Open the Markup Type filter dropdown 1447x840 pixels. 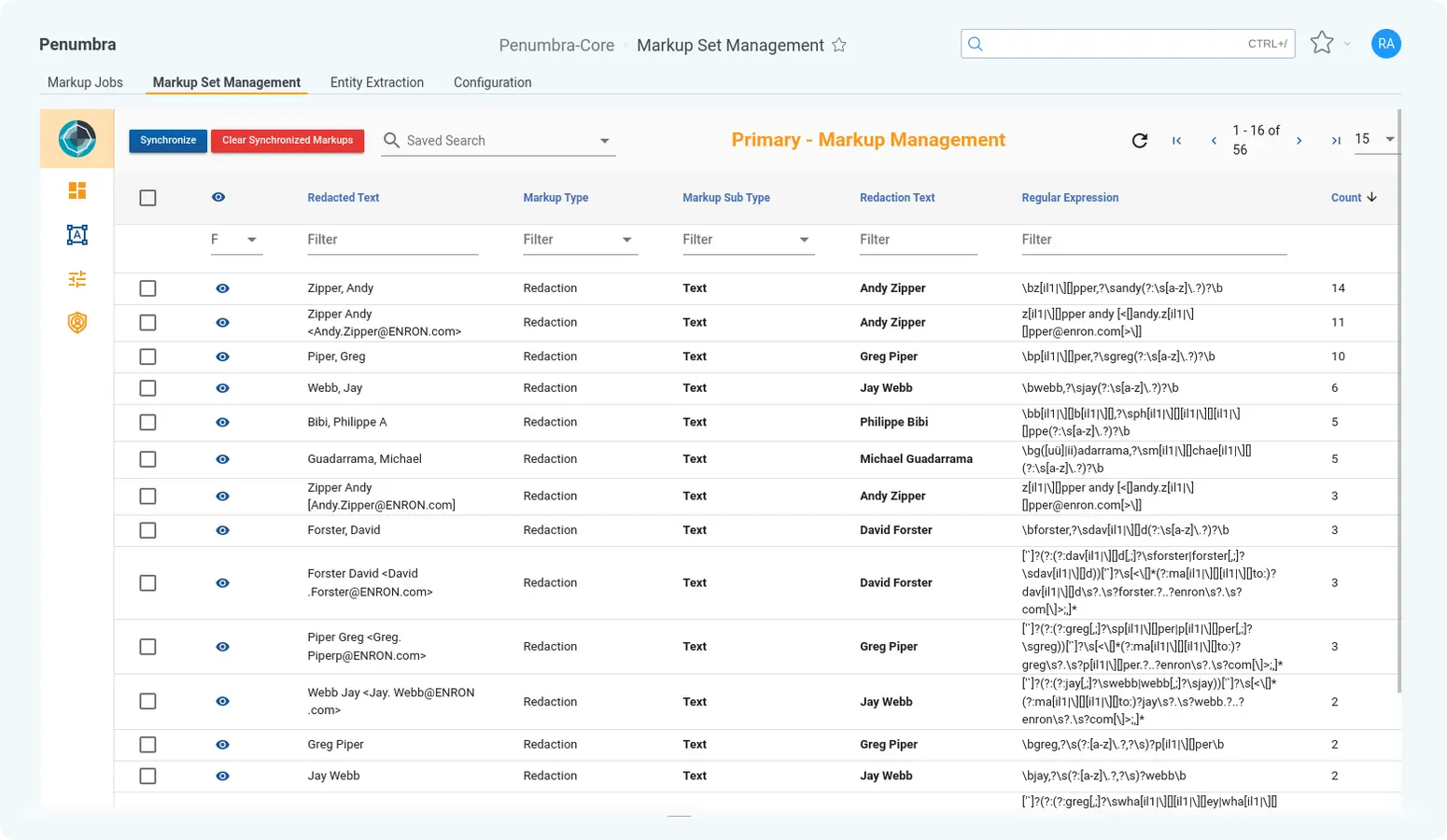pos(626,240)
